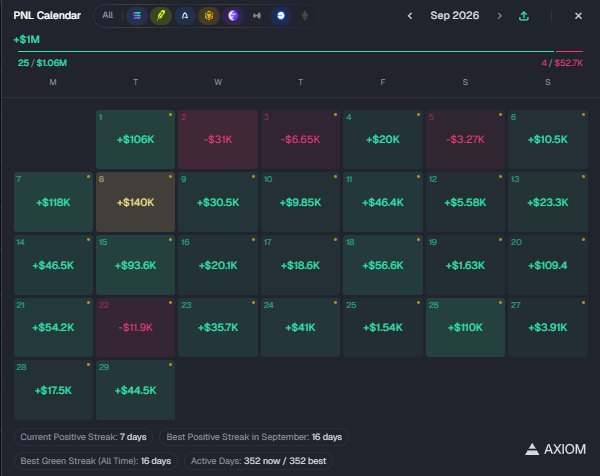Open day 13 with +$23.3K
This screenshot has height=476, width=600.
pyautogui.click(x=548, y=202)
